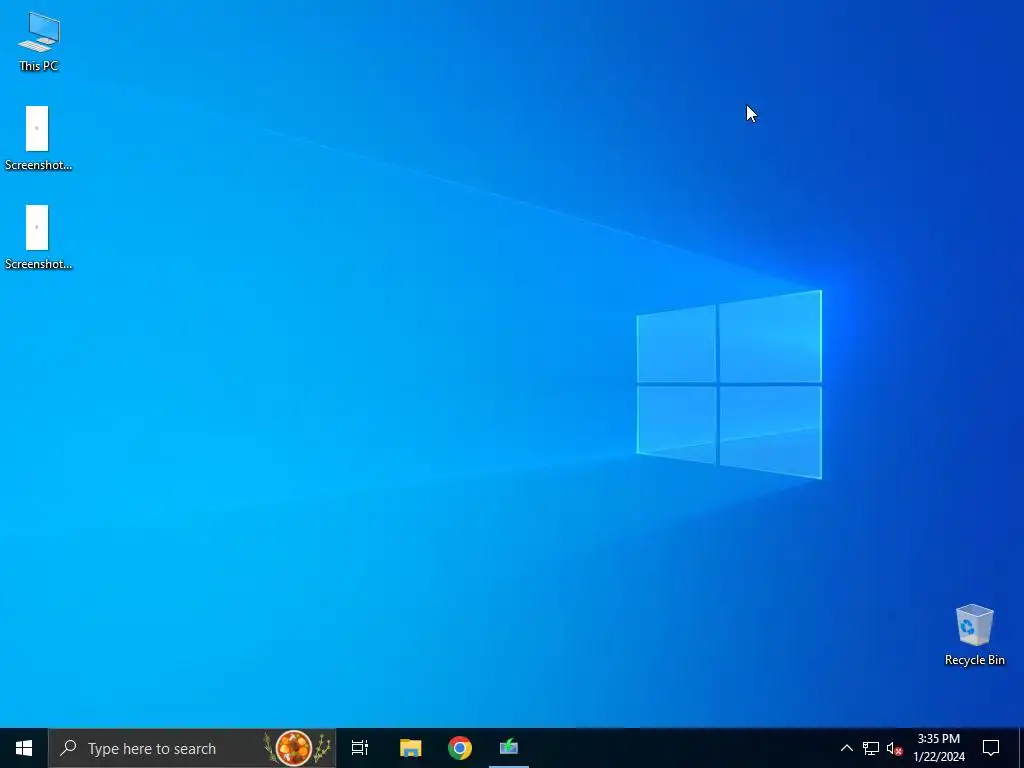Open the Windows Start menu
This screenshot has height=768, width=1024.
(x=24, y=748)
